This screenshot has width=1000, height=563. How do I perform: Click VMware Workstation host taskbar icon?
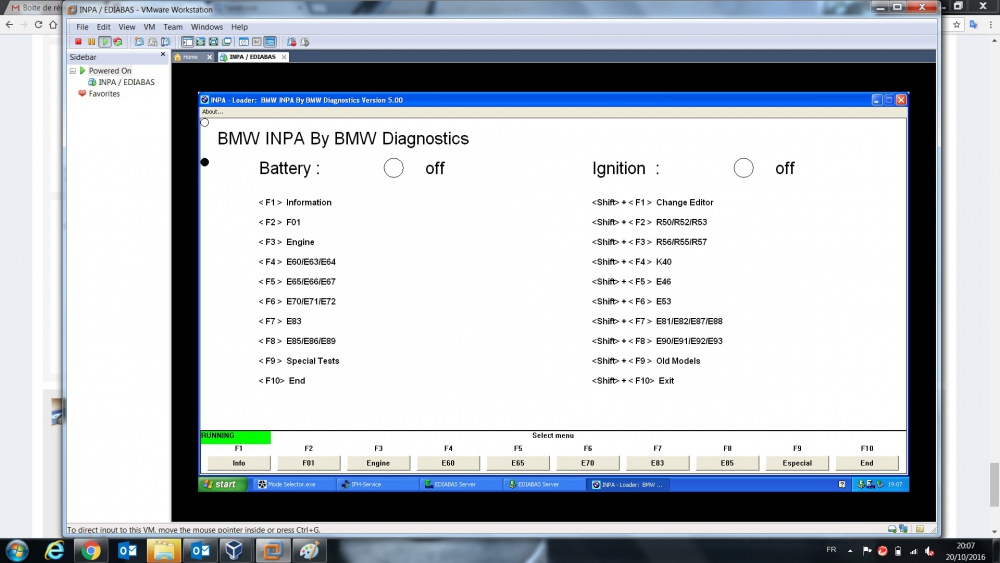(272, 550)
